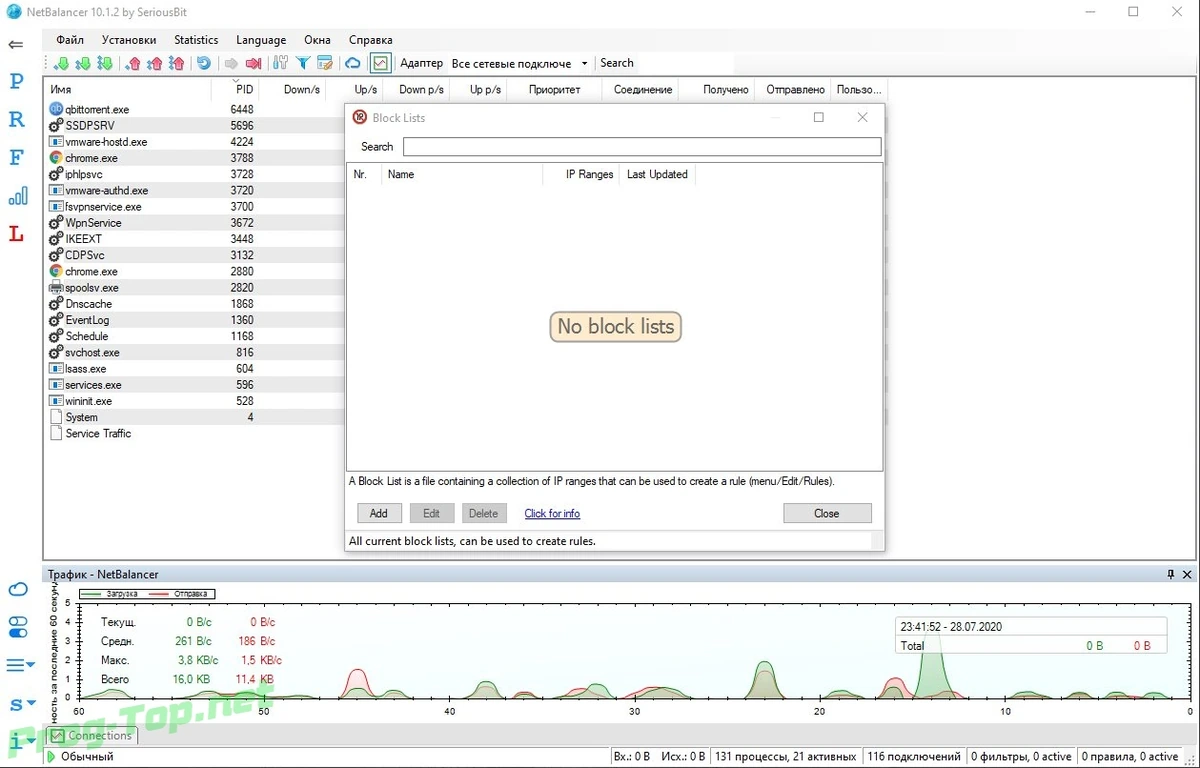The image size is (1200, 768).
Task: Toggle the traffic chart toolbar icon
Action: coord(380,63)
